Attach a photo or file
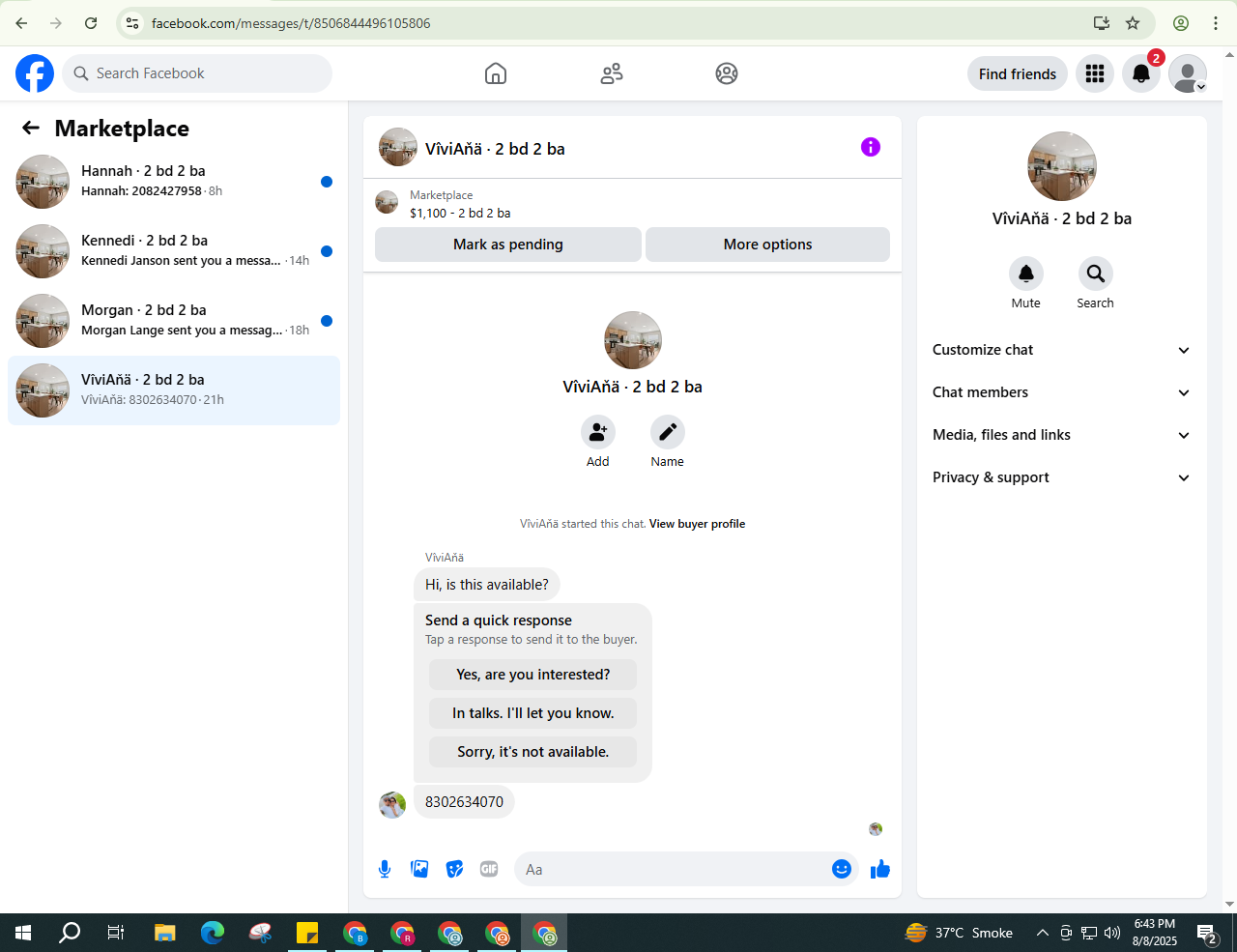 pos(419,869)
